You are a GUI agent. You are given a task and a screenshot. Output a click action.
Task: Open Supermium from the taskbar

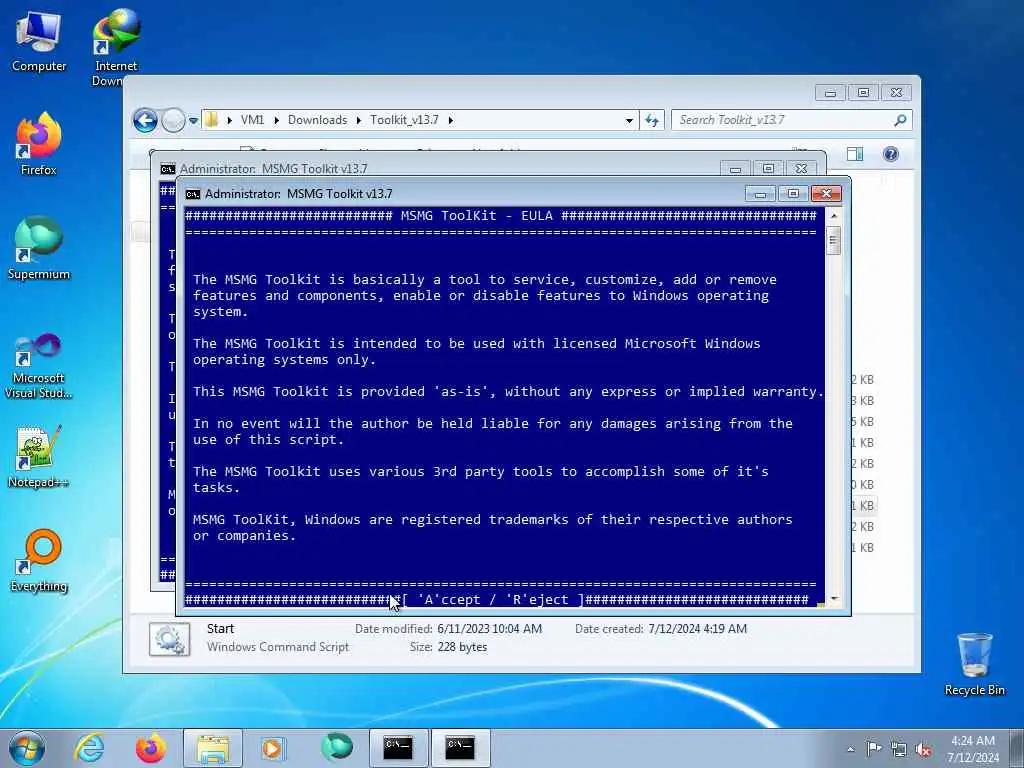(336, 748)
